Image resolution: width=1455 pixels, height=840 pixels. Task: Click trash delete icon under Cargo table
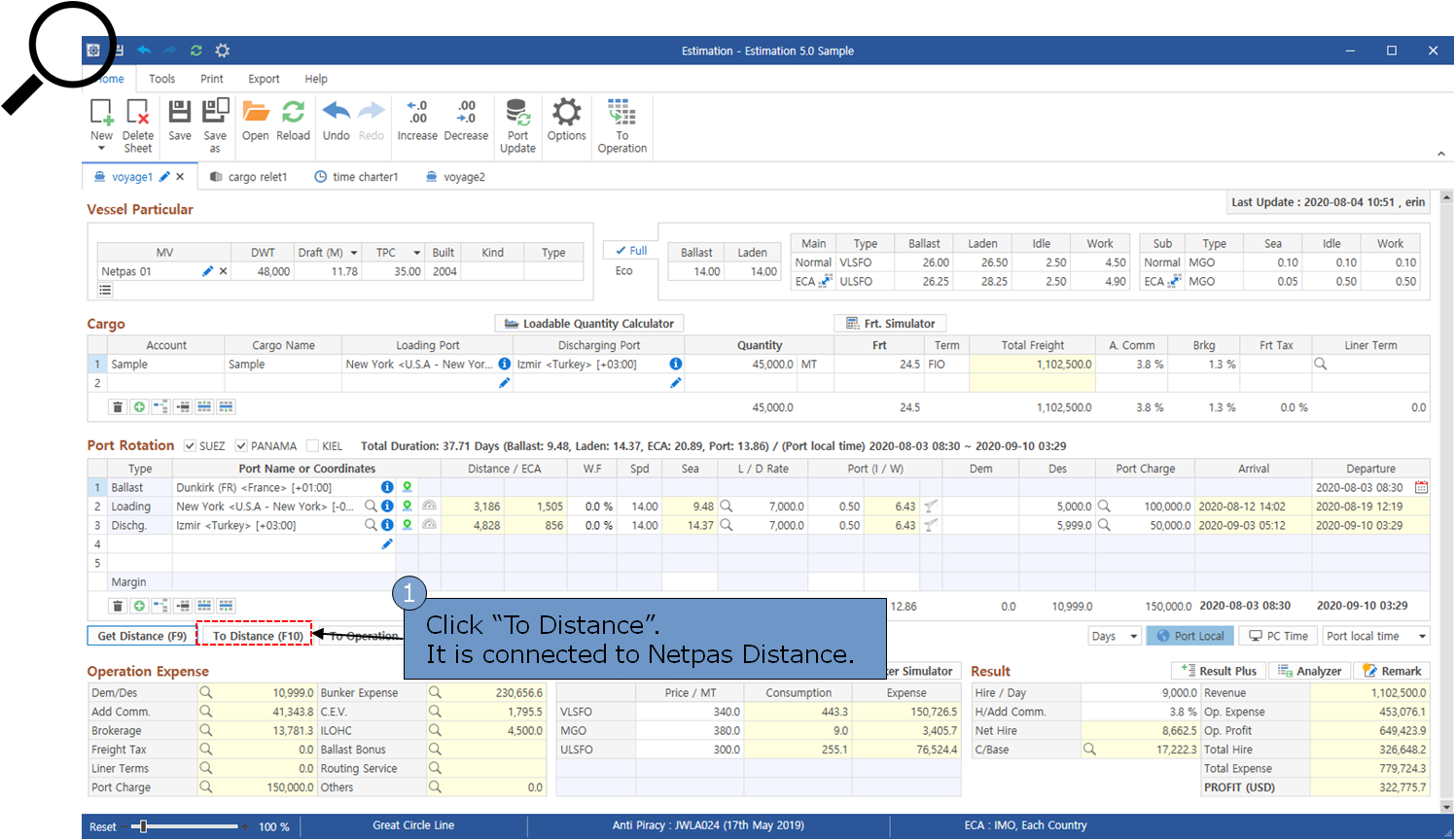click(x=118, y=406)
